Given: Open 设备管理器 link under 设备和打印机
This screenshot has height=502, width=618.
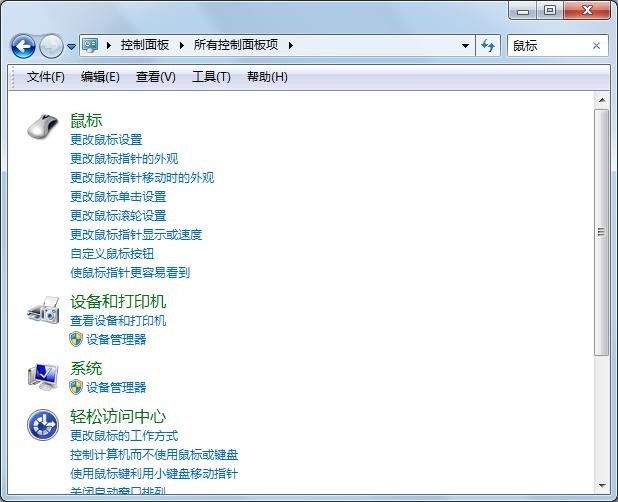Looking at the screenshot, I should (116, 339).
